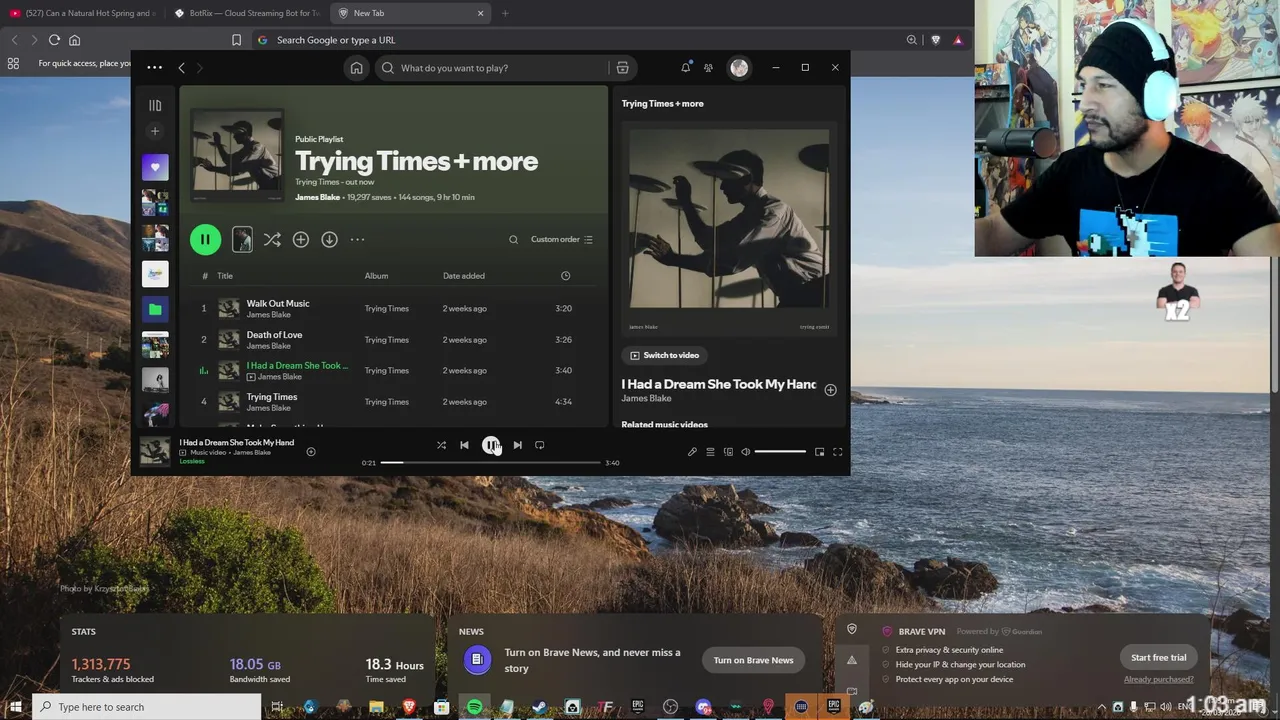Click Switch to video button

665,355
